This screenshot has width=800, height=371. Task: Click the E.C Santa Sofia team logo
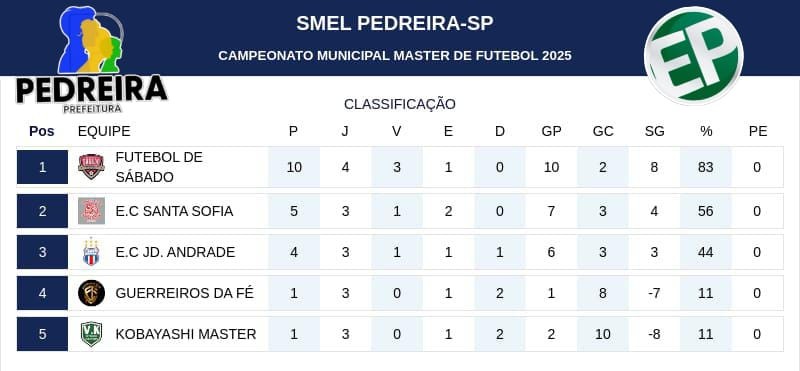click(91, 211)
